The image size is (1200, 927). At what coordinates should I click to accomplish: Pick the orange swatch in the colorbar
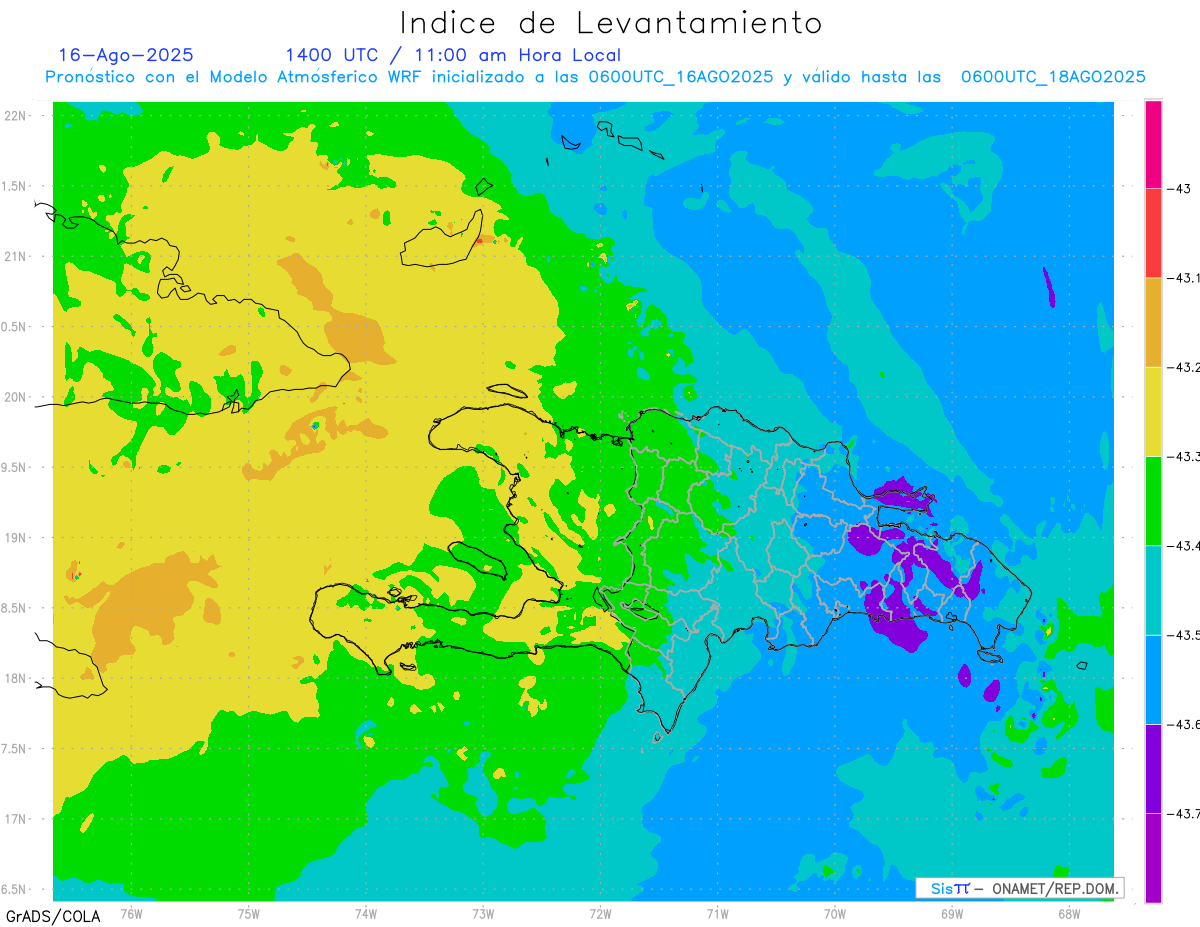[1153, 322]
